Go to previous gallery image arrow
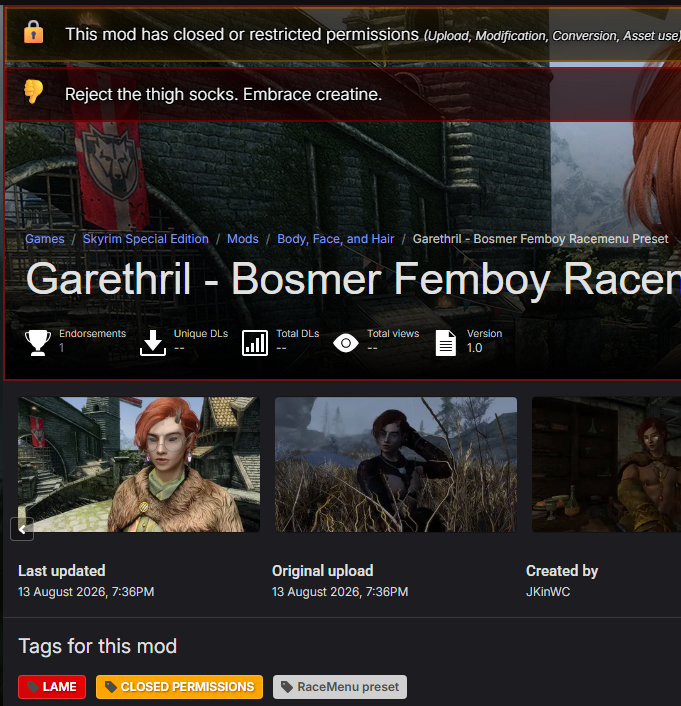This screenshot has height=706, width=681. [x=22, y=529]
